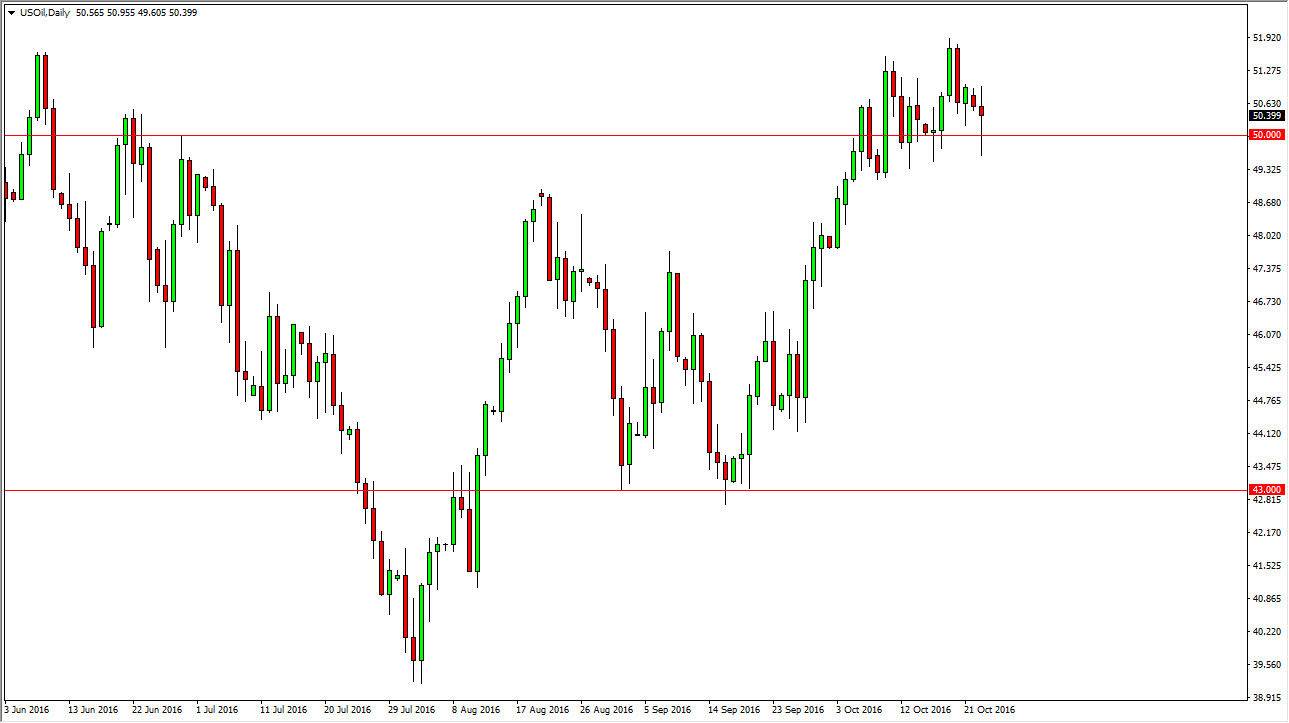Select the red horizontal line at 50.000
This screenshot has height=723, width=1289.
(625, 135)
